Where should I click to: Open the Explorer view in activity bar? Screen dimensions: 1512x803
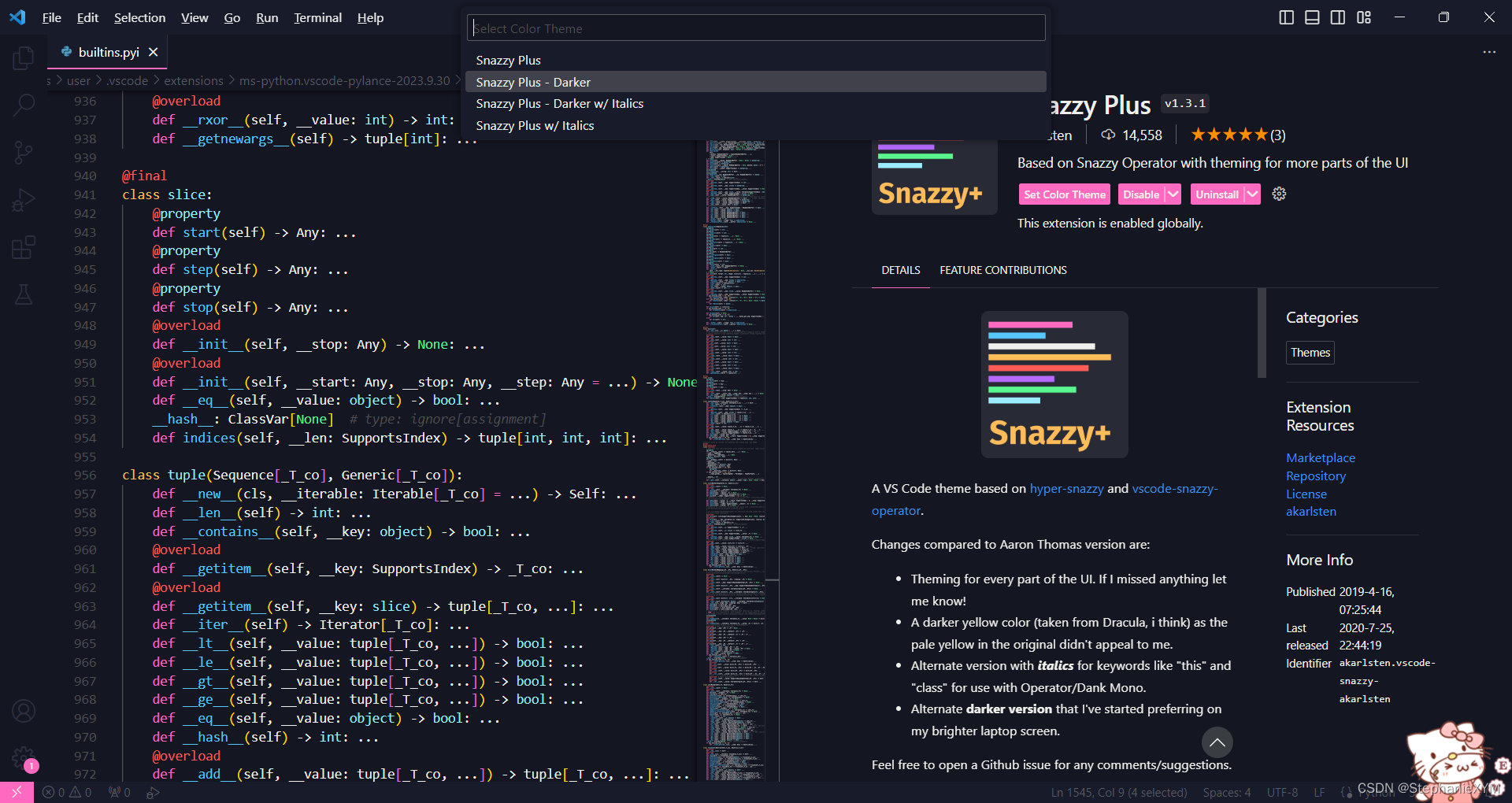24,58
